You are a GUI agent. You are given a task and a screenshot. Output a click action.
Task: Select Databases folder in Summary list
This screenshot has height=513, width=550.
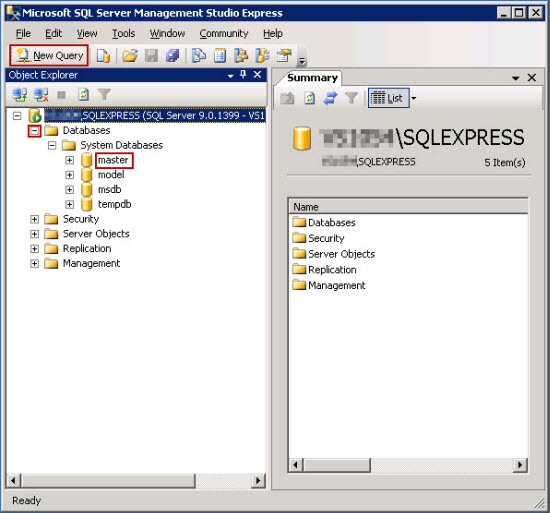[x=324, y=222]
